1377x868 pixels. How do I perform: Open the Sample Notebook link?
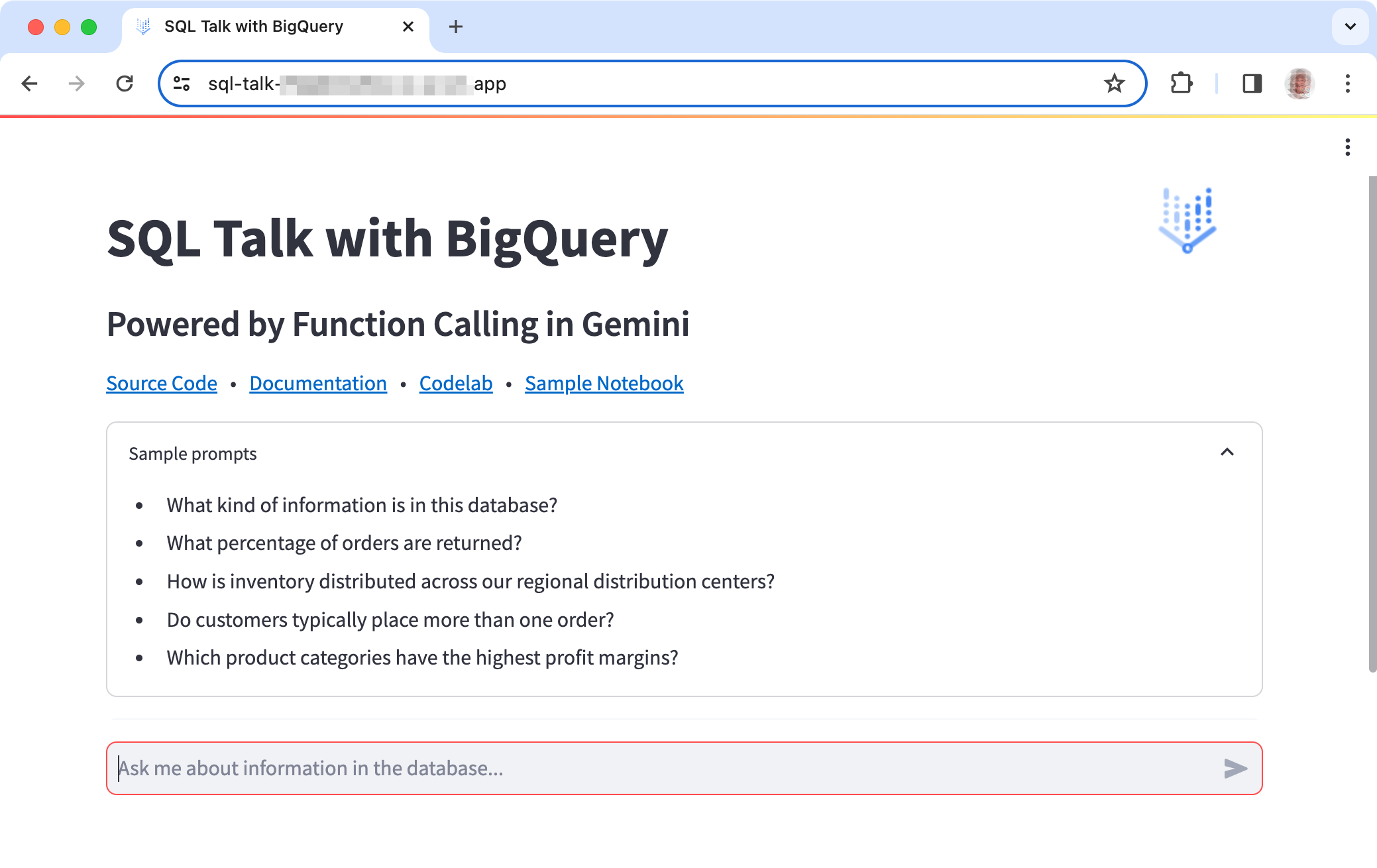pos(604,382)
